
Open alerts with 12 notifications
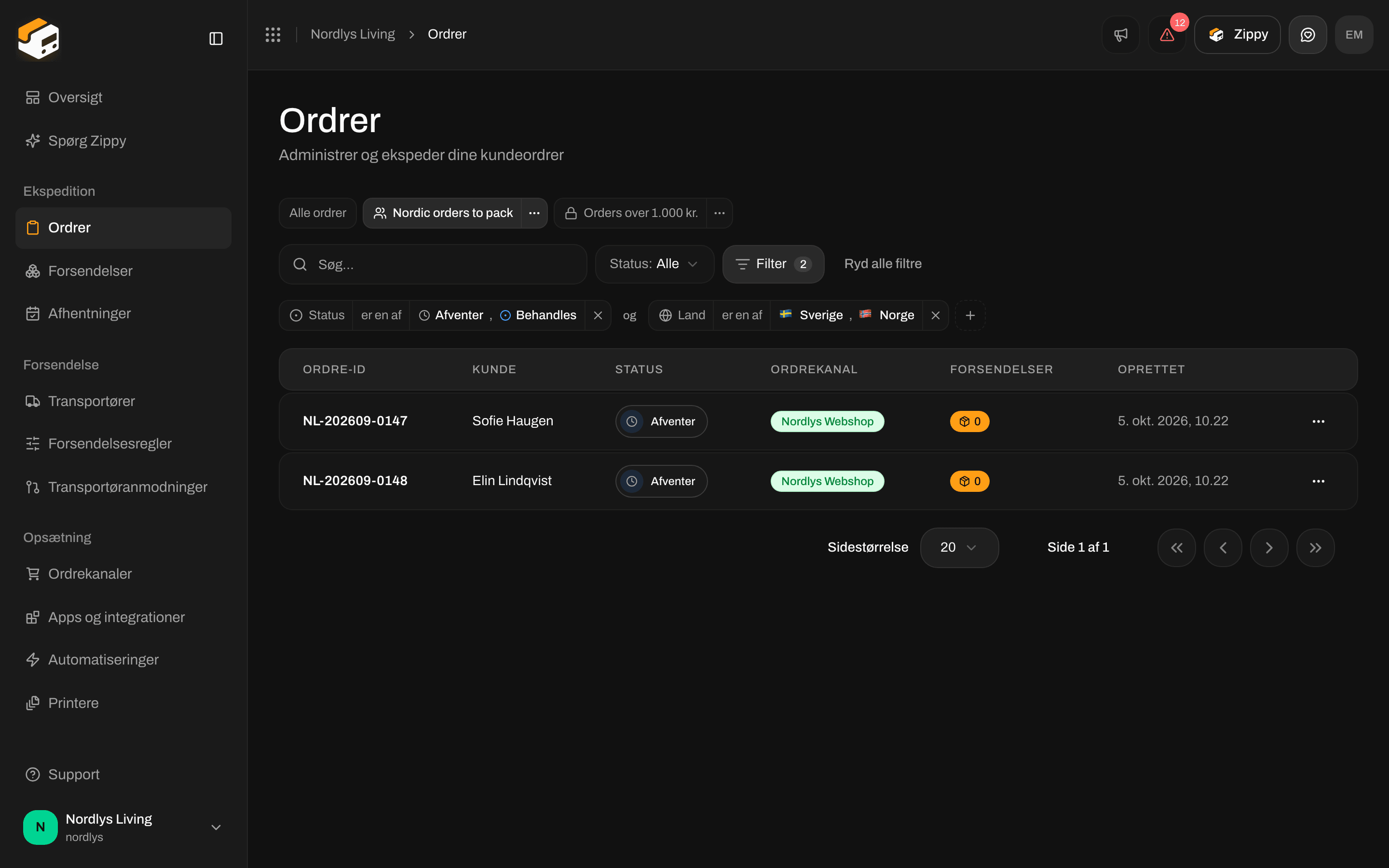coord(1167,34)
